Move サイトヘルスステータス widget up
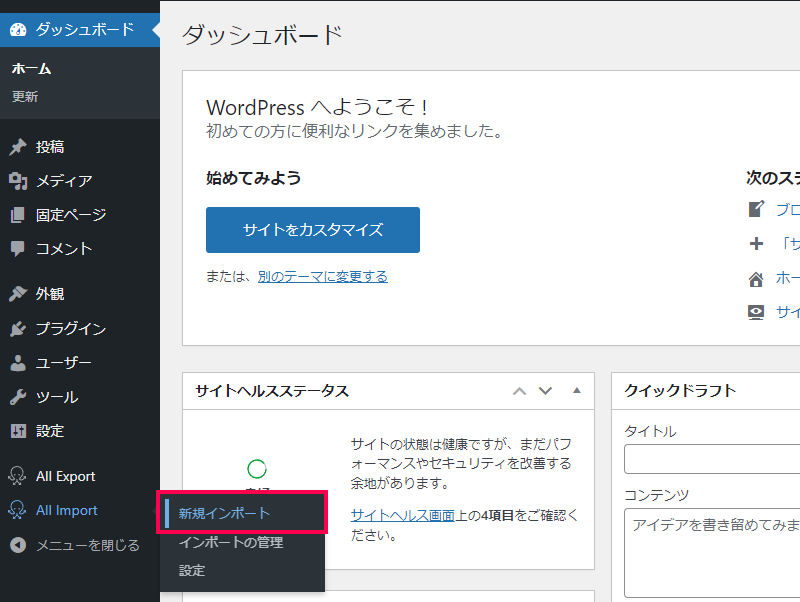Image resolution: width=800 pixels, height=602 pixels. click(519, 391)
